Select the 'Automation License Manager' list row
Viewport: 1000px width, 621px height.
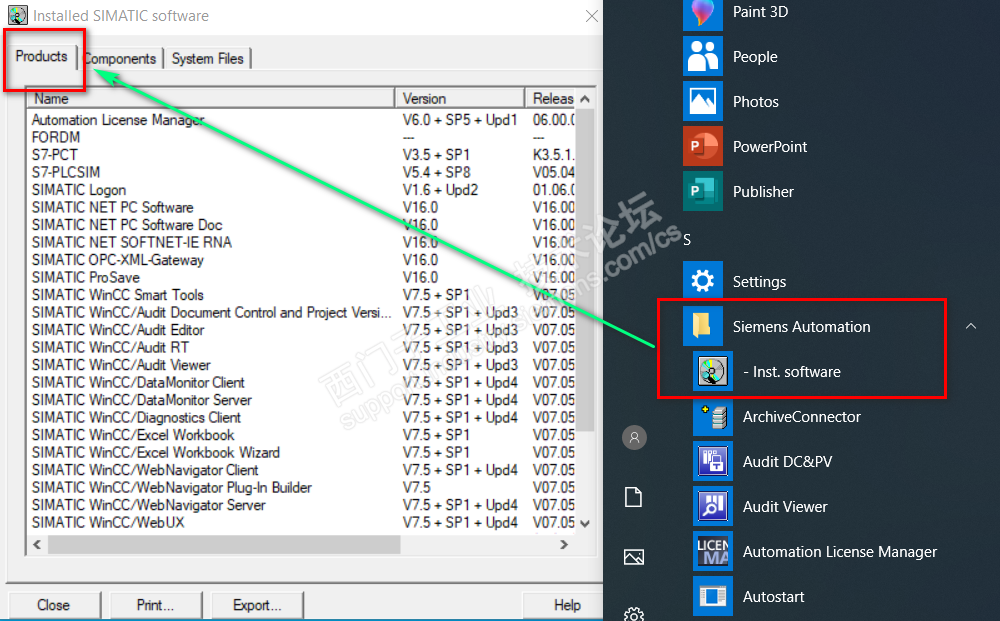click(302, 120)
